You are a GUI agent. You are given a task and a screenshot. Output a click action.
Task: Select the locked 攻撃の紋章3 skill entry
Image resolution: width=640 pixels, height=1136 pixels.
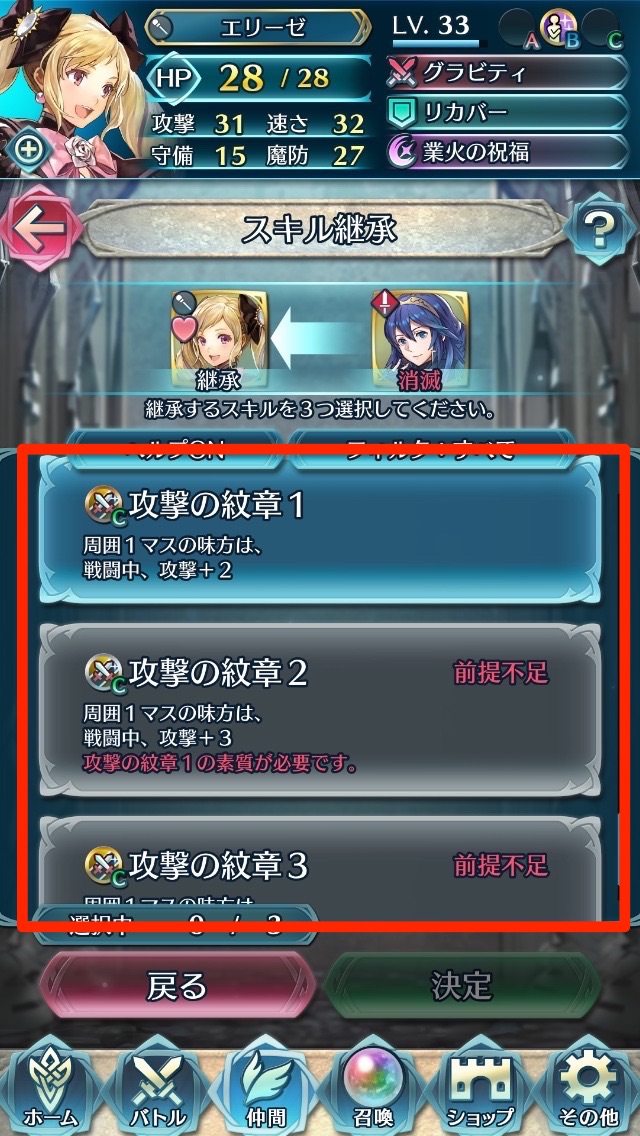(320, 868)
